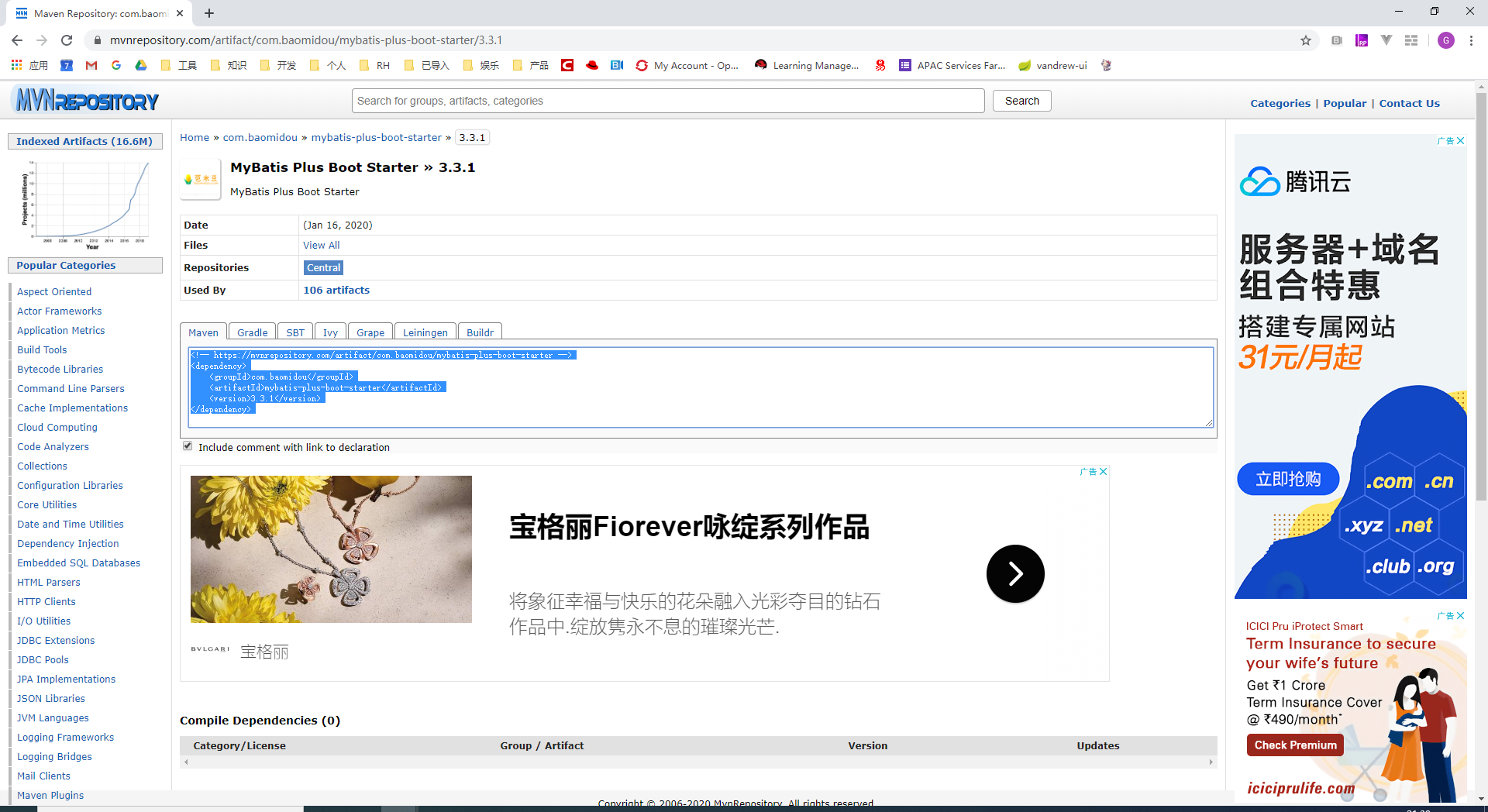Viewport: 1488px width, 812px height.
Task: Open the RH bookmarks folder
Action: (375, 65)
